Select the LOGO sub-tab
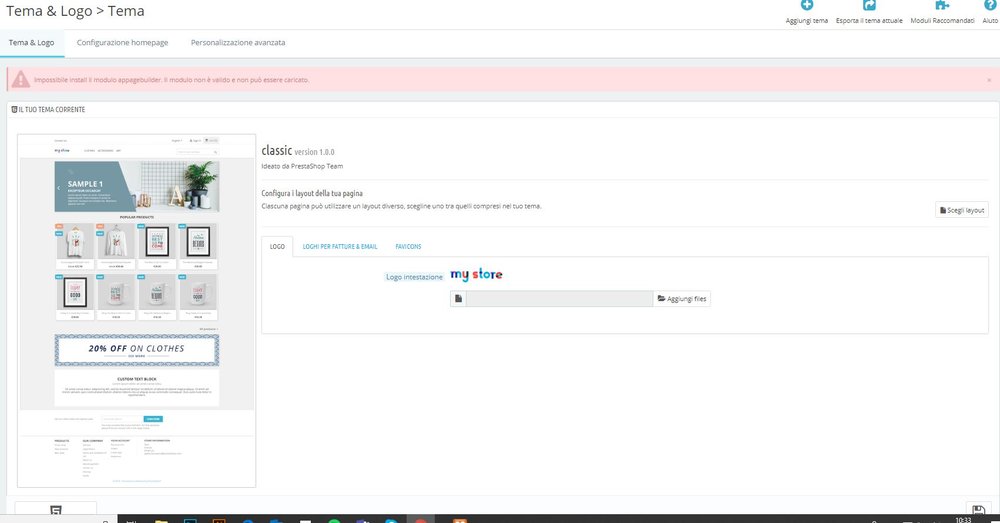 click(277, 246)
